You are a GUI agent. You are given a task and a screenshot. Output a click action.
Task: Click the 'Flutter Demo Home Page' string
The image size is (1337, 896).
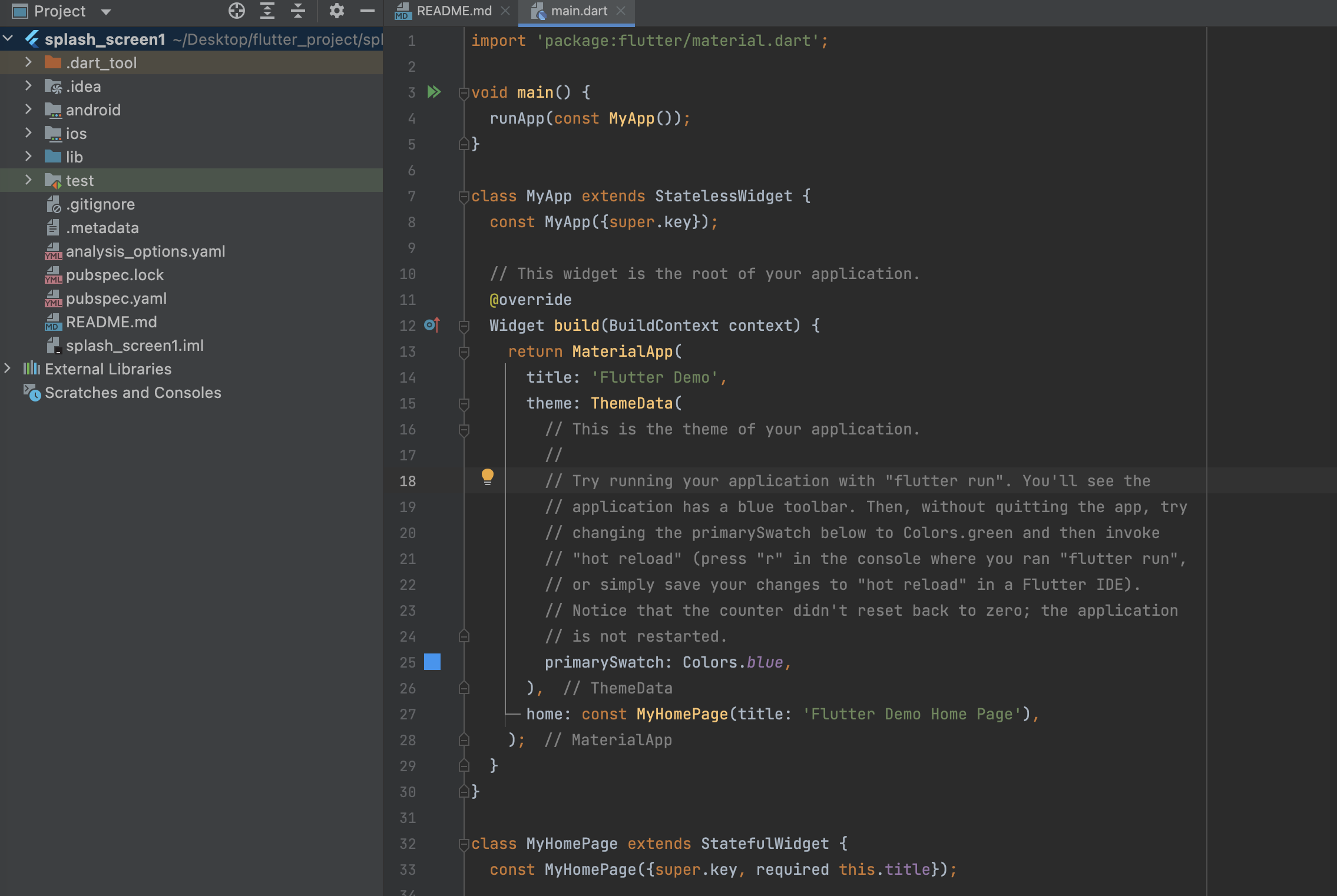(912, 714)
